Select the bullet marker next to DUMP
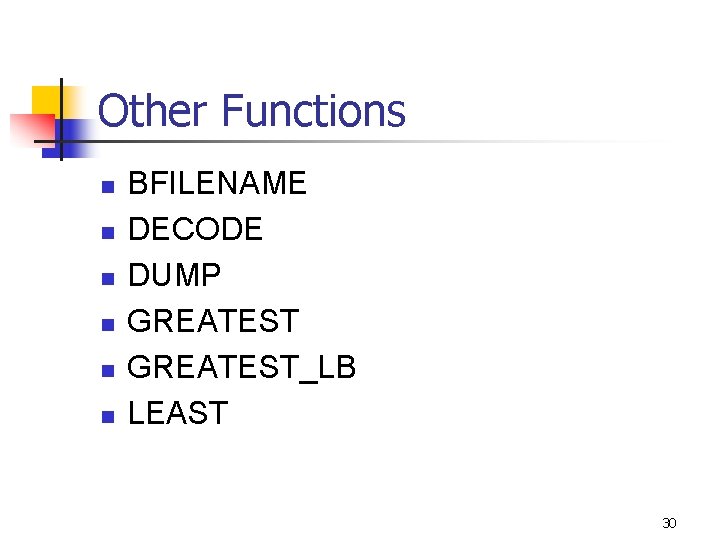 point(108,278)
